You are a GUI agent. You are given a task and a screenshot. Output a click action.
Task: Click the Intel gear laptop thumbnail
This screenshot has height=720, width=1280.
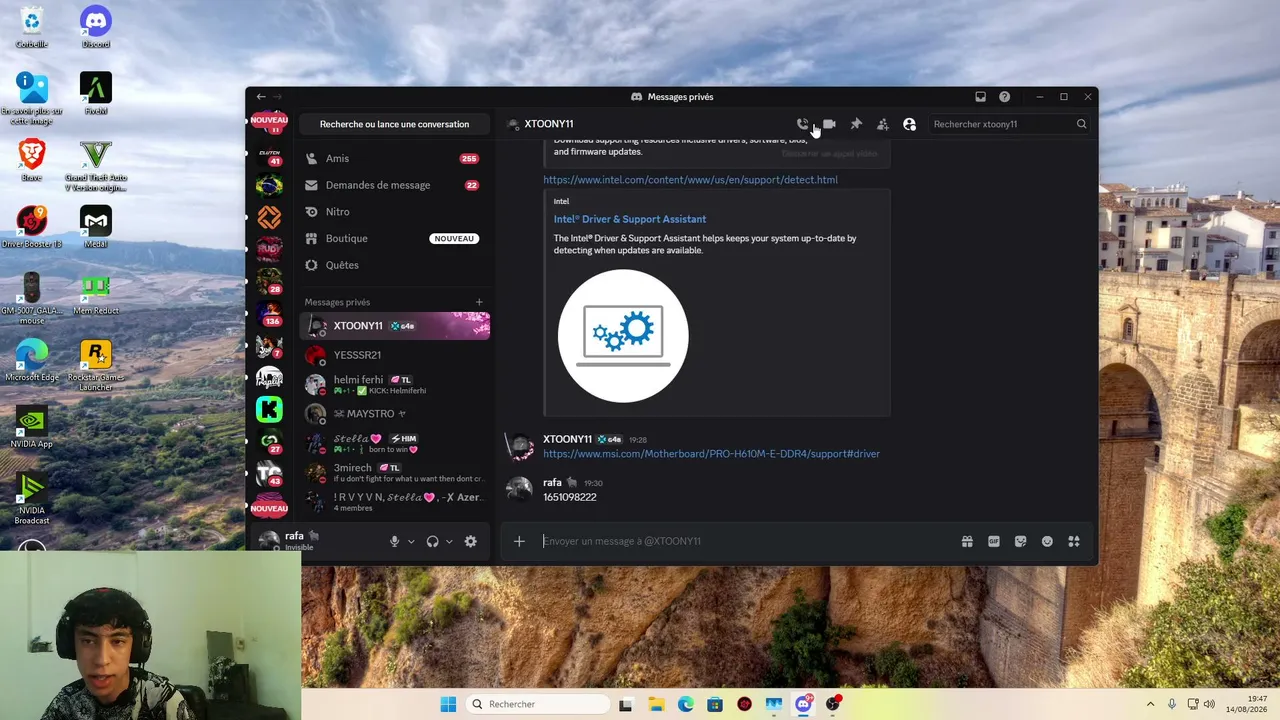[x=623, y=336]
